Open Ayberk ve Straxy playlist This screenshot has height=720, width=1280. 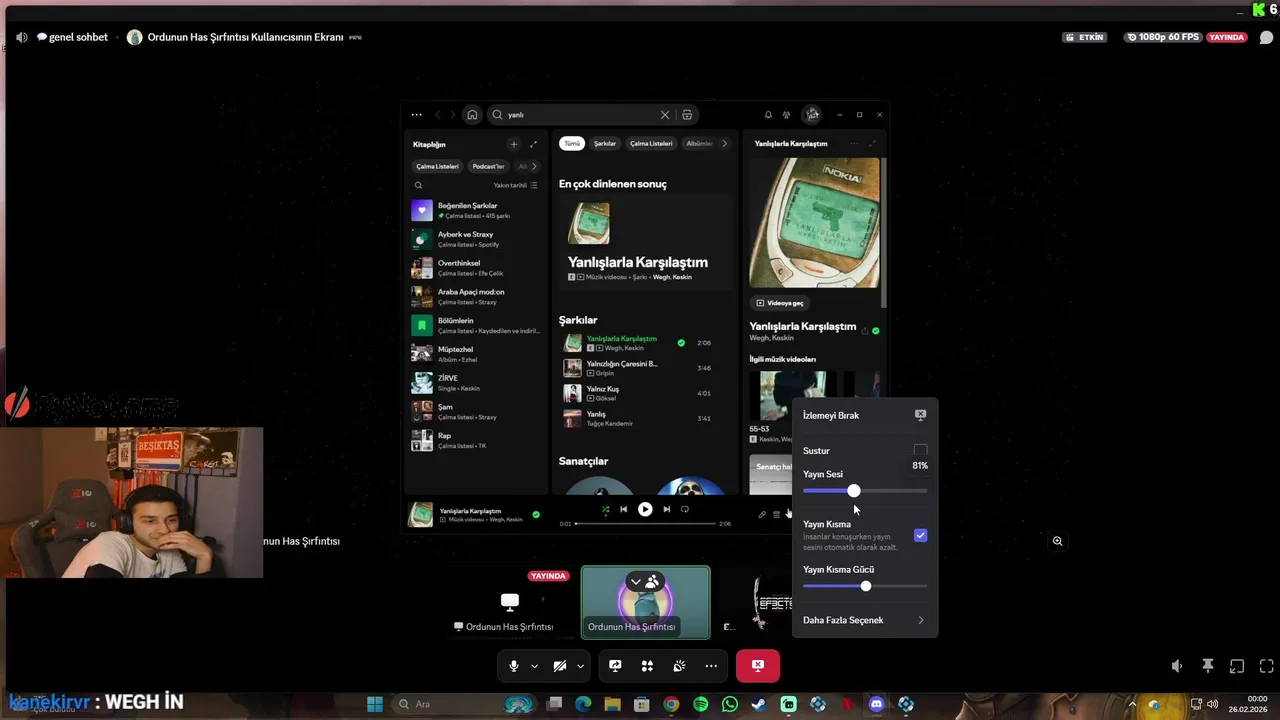tap(476, 239)
